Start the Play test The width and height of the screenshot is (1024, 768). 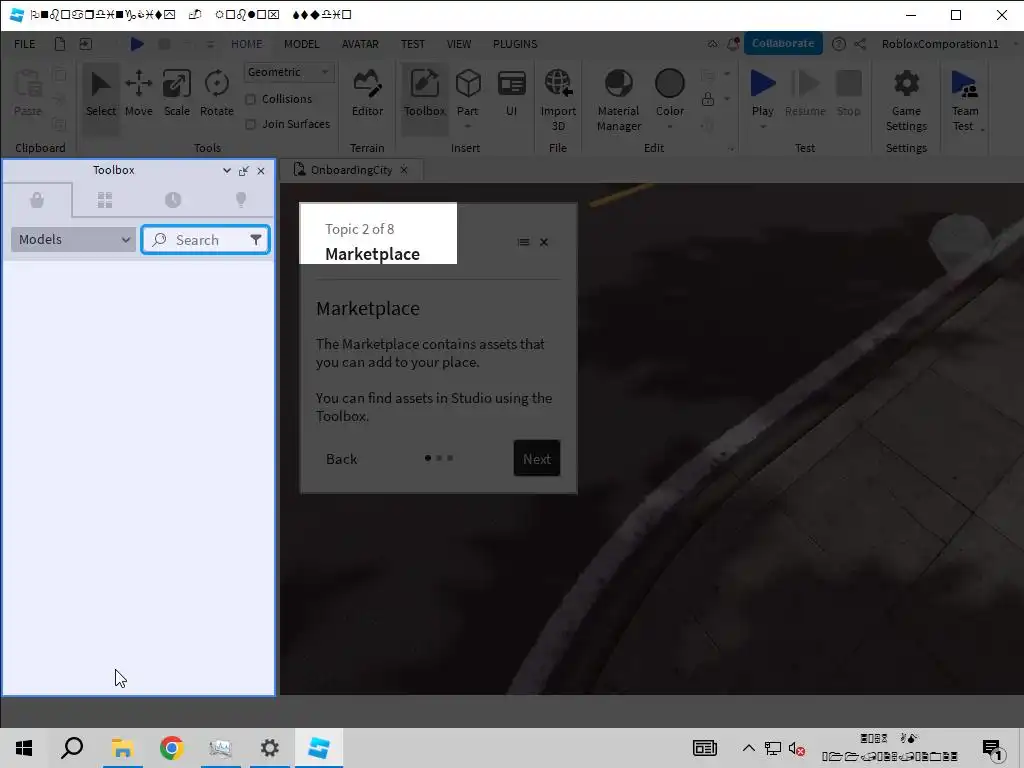coord(762,91)
